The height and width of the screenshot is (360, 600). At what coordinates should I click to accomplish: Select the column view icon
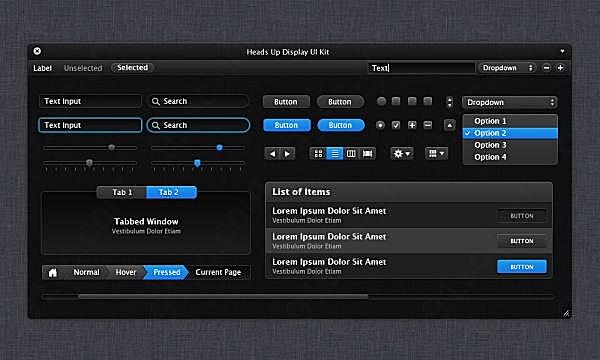351,154
